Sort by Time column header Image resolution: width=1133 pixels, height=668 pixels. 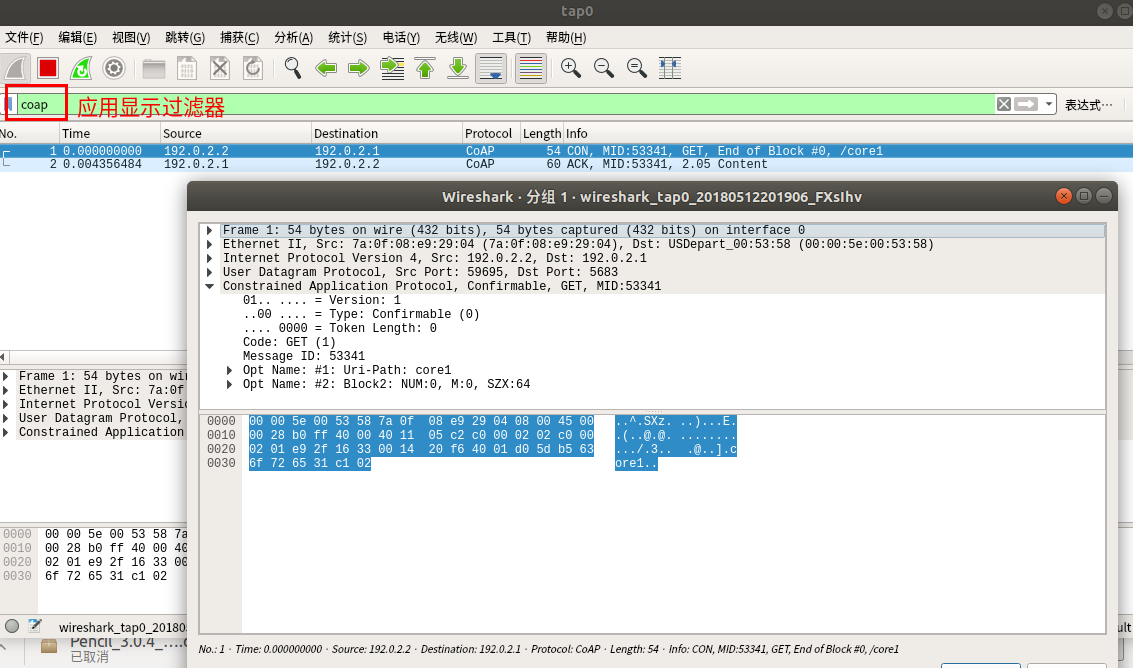pos(109,134)
